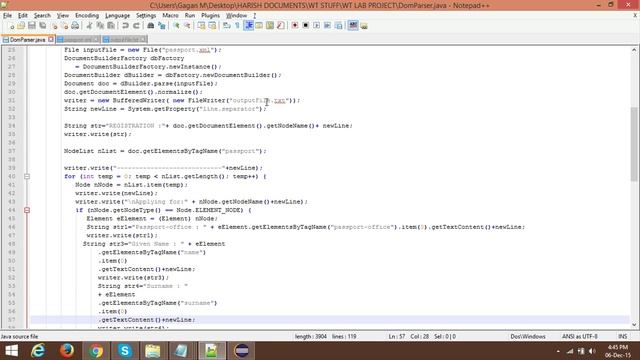This screenshot has width=640, height=360.
Task: Start macro recording with red dot
Action: pyautogui.click(x=295, y=26)
